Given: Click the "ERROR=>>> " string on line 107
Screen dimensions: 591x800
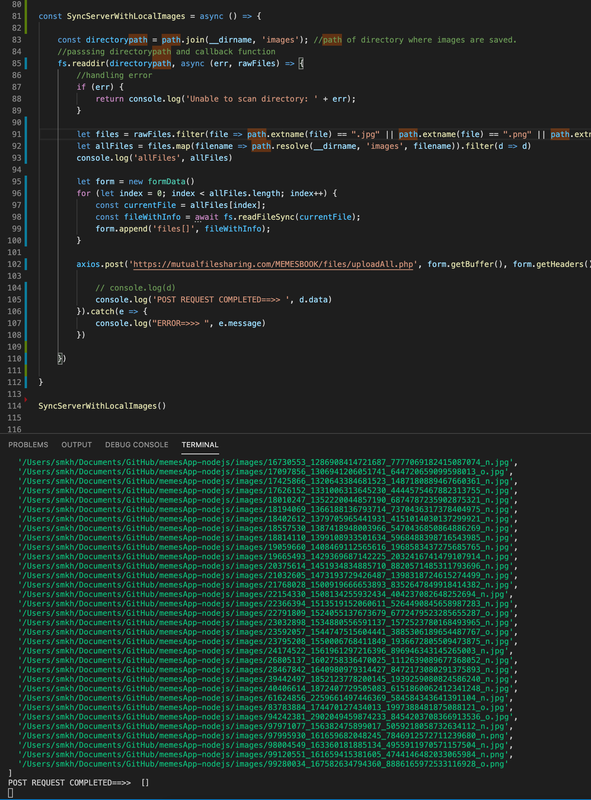Looking at the screenshot, I should (181, 323).
